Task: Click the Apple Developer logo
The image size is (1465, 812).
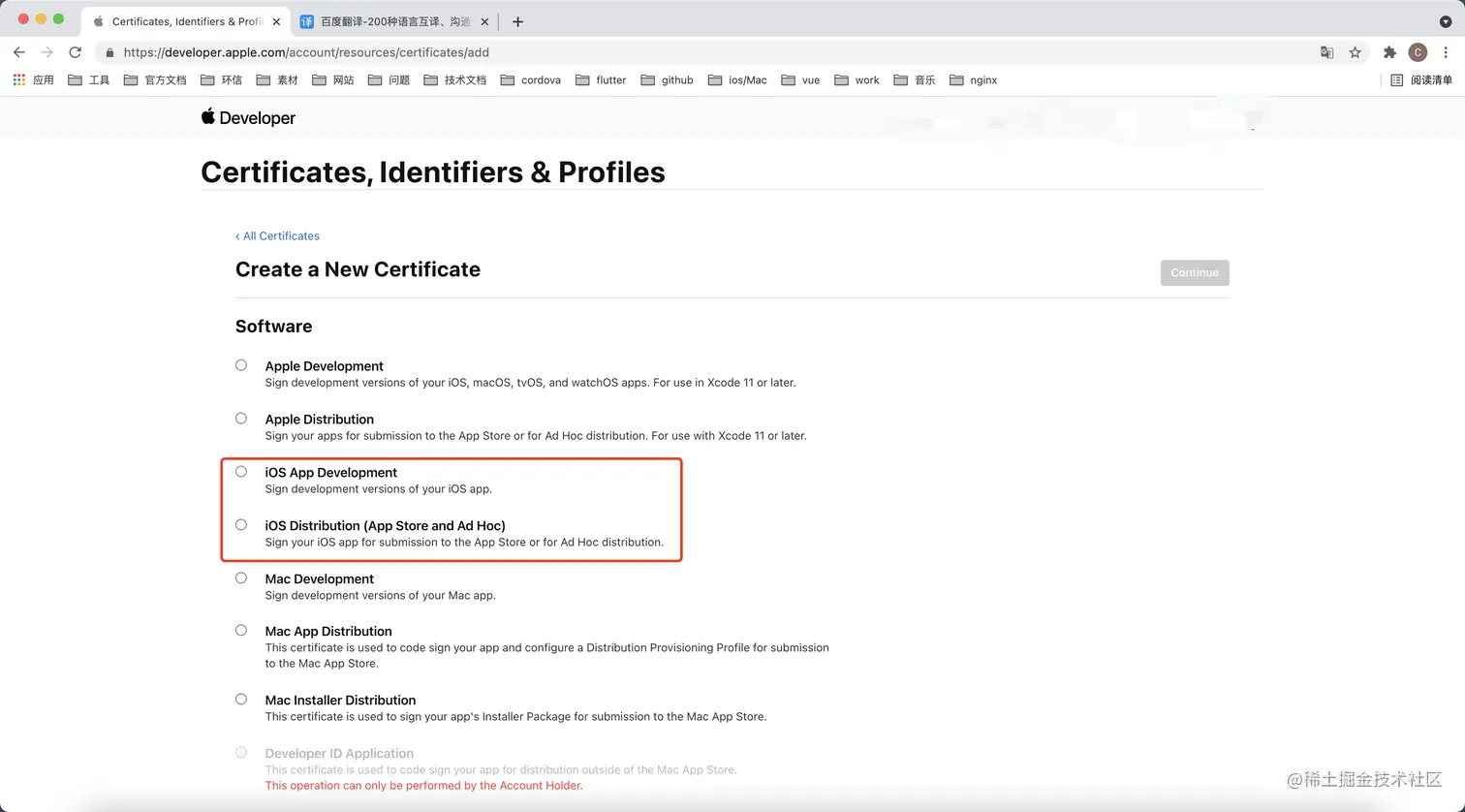Action: 248,117
